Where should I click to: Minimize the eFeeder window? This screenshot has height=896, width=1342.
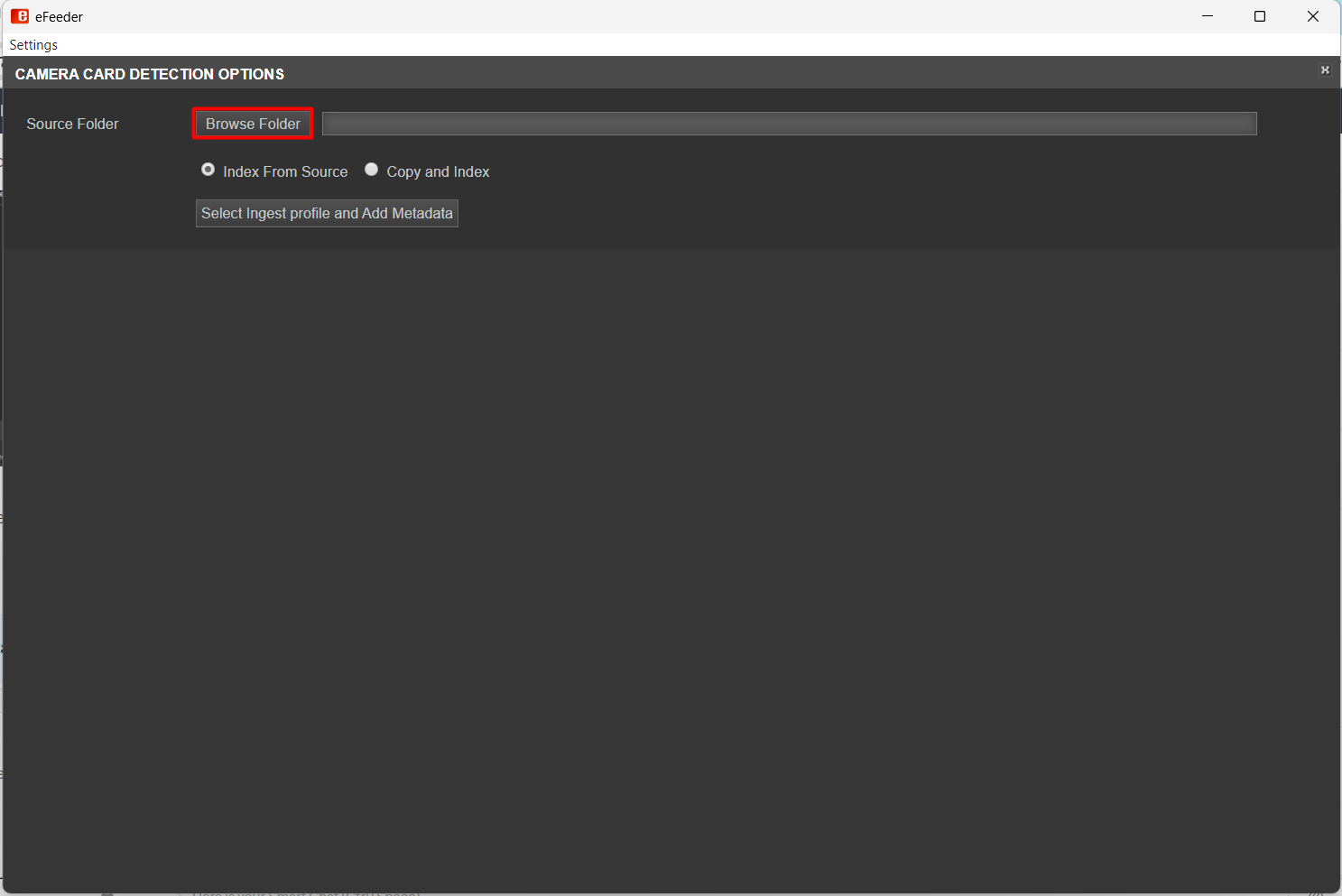[1208, 16]
